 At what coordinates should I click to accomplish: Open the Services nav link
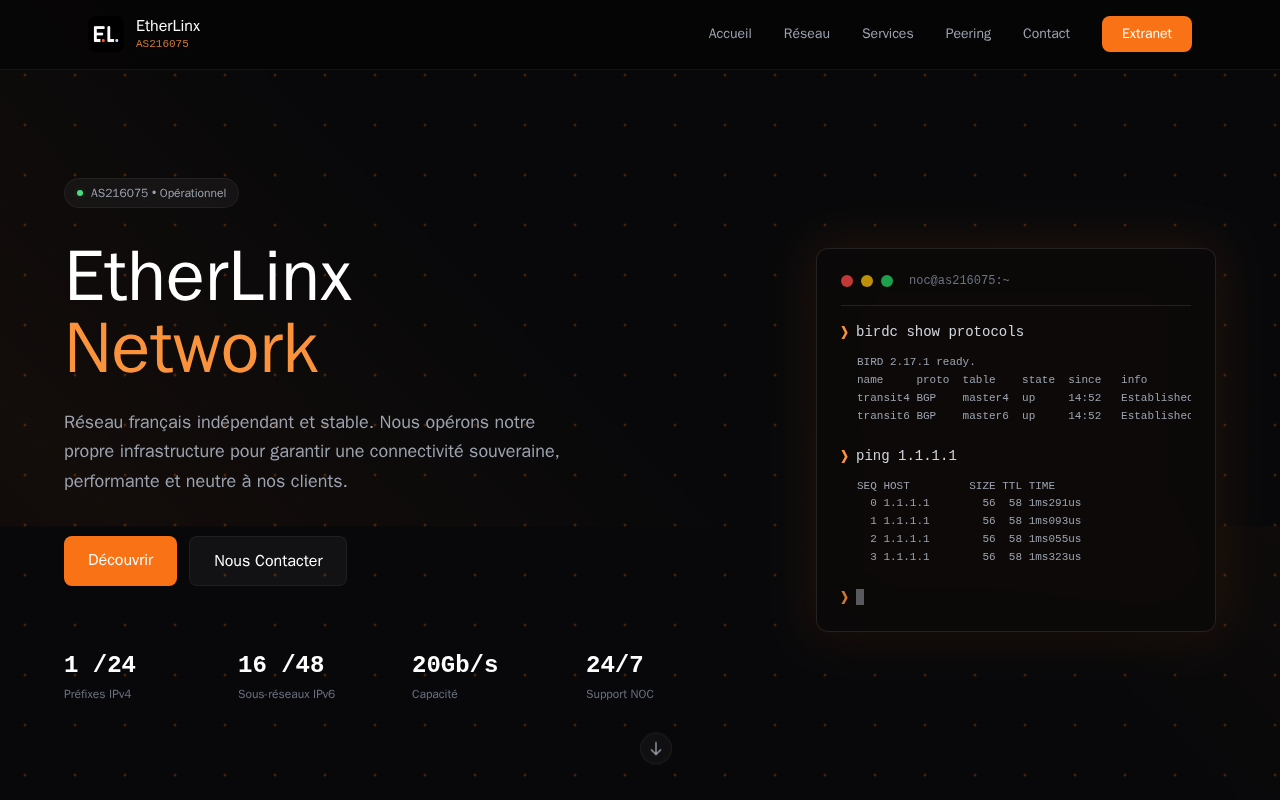pyautogui.click(x=888, y=34)
